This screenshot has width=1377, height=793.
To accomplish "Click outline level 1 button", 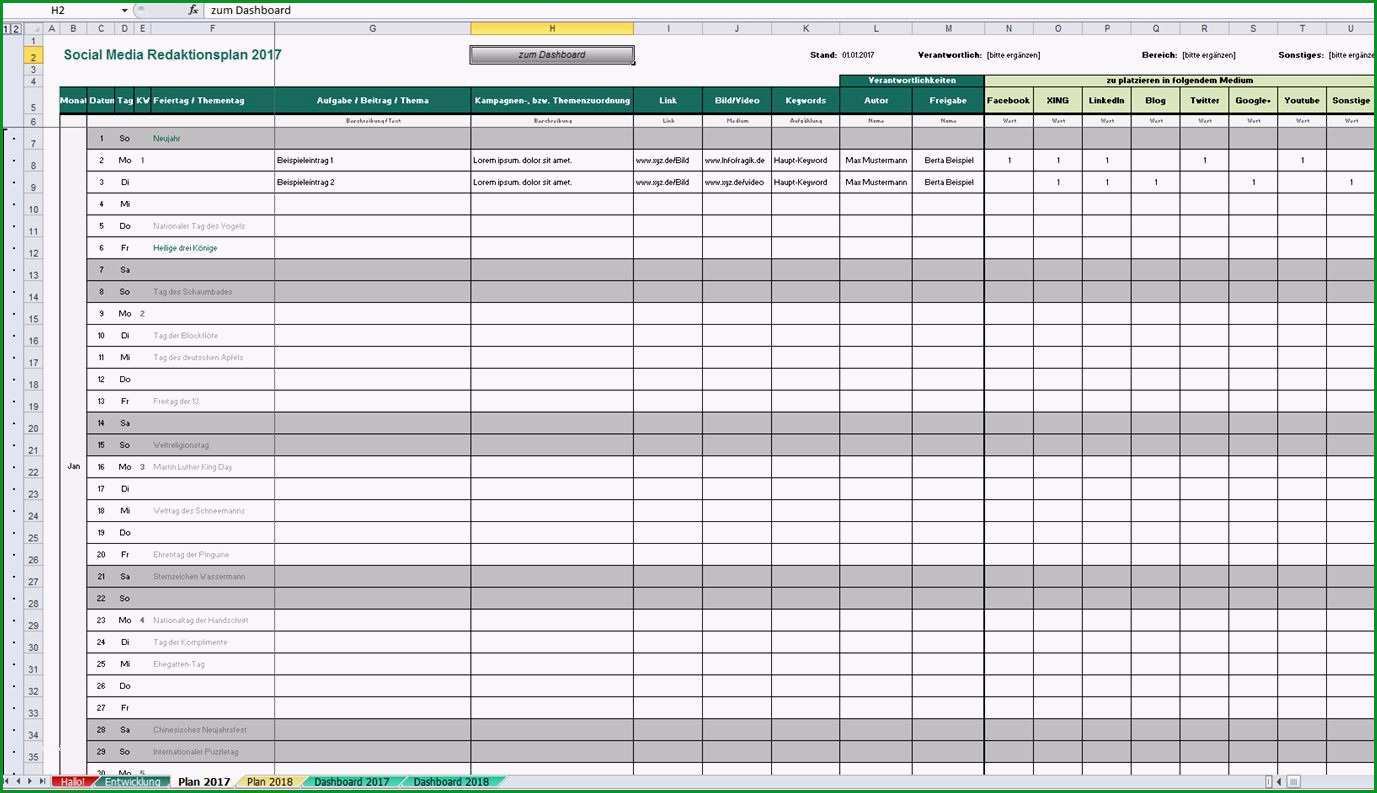I will 6,29.
